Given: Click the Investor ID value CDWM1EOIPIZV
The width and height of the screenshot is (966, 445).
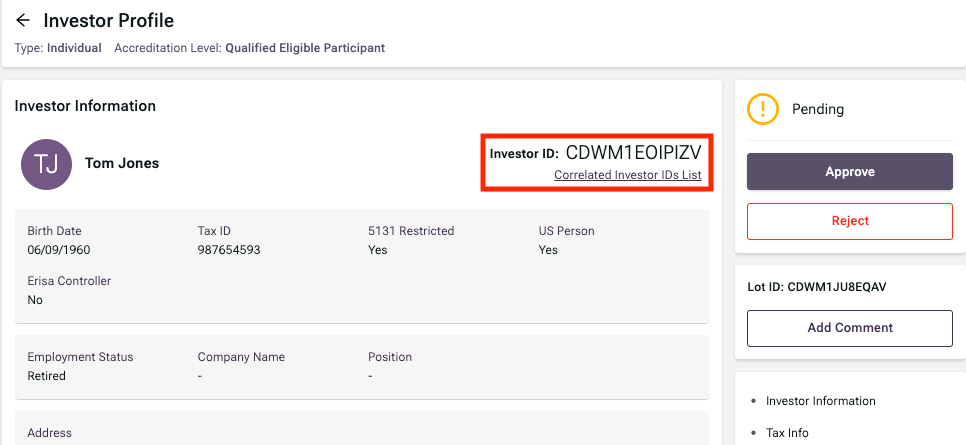Looking at the screenshot, I should 633,153.
